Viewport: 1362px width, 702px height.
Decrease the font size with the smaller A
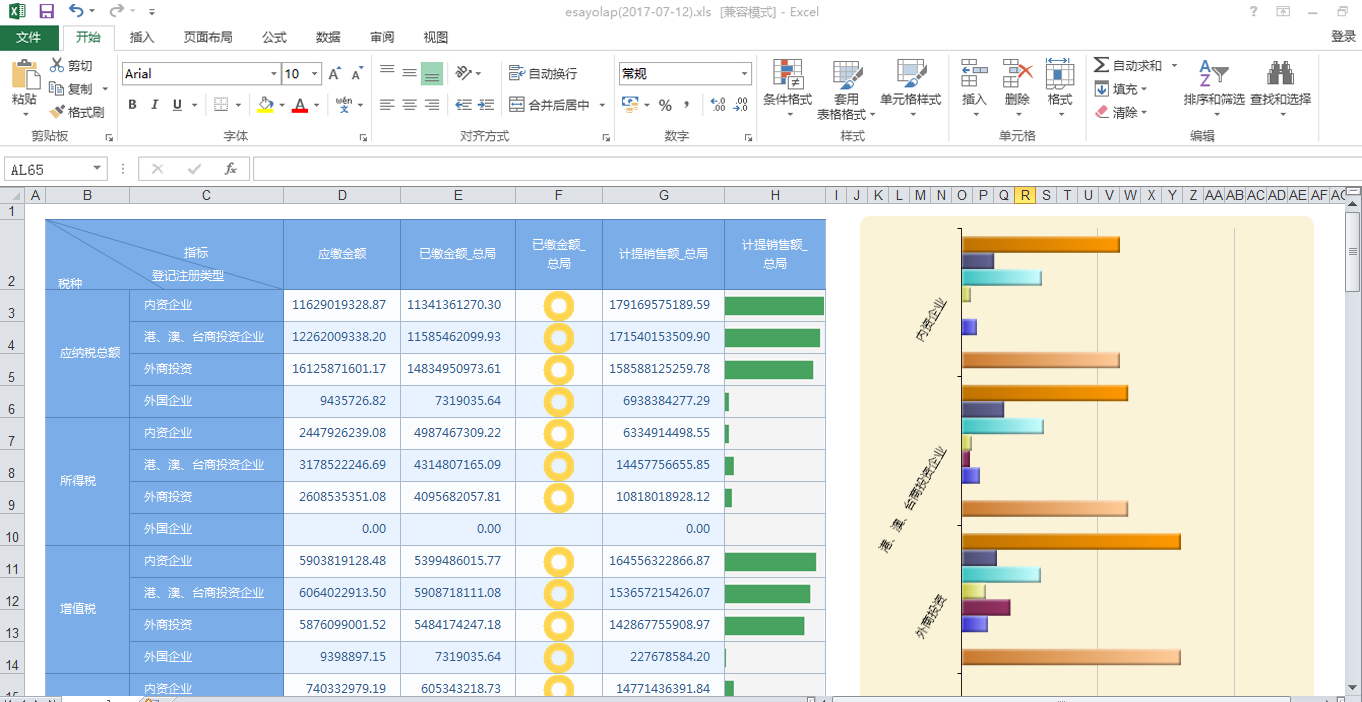pyautogui.click(x=357, y=74)
